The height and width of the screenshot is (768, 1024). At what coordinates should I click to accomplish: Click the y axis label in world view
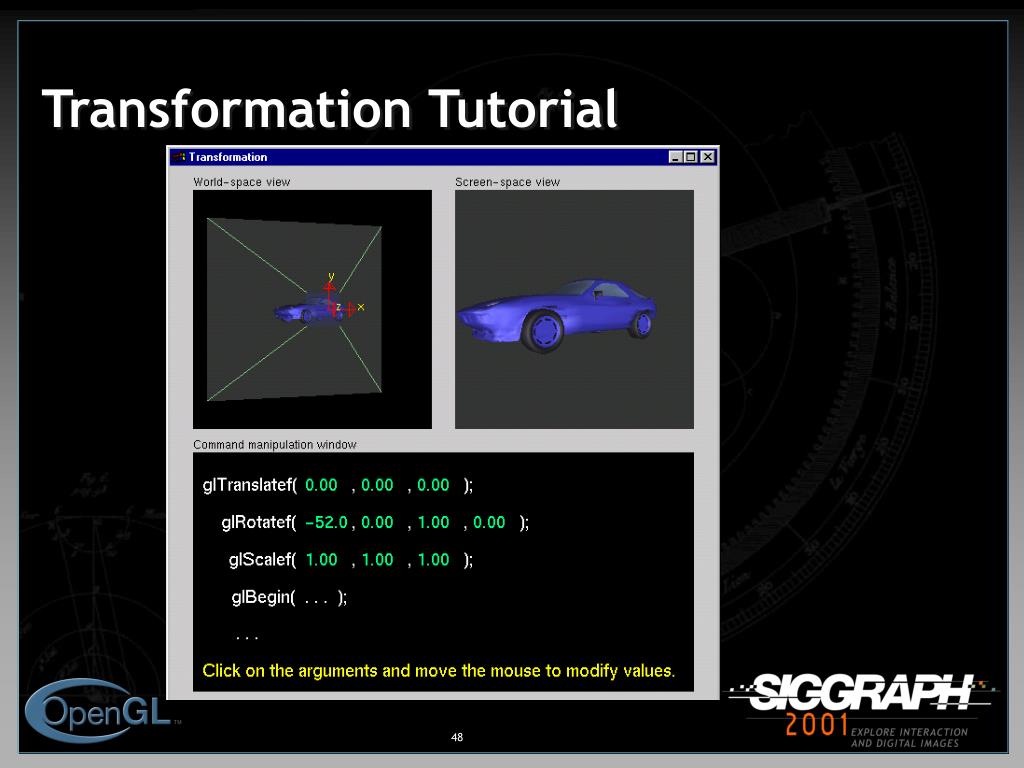point(331,276)
